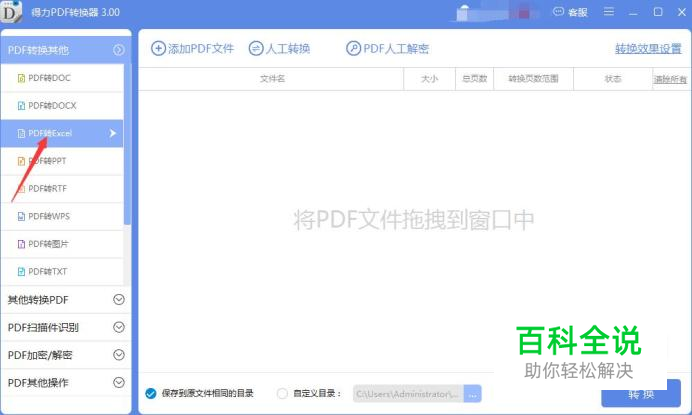
Task: Click the PDF转图片 file icon
Action: coord(21,244)
